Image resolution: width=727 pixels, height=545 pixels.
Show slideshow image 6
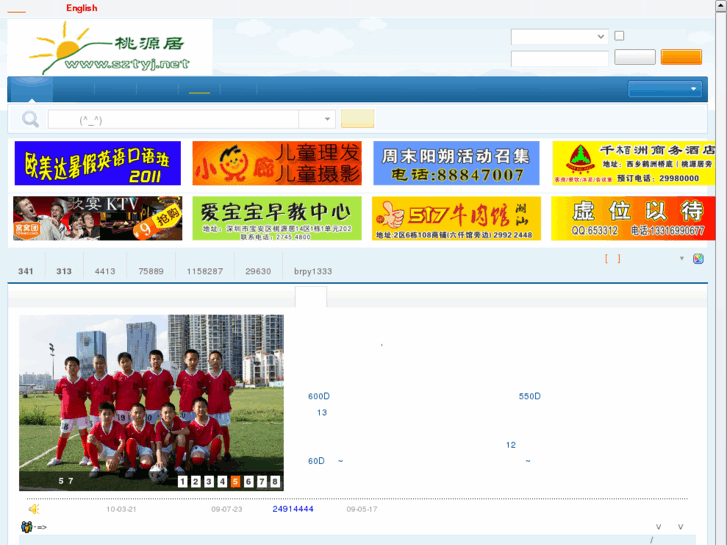[249, 481]
